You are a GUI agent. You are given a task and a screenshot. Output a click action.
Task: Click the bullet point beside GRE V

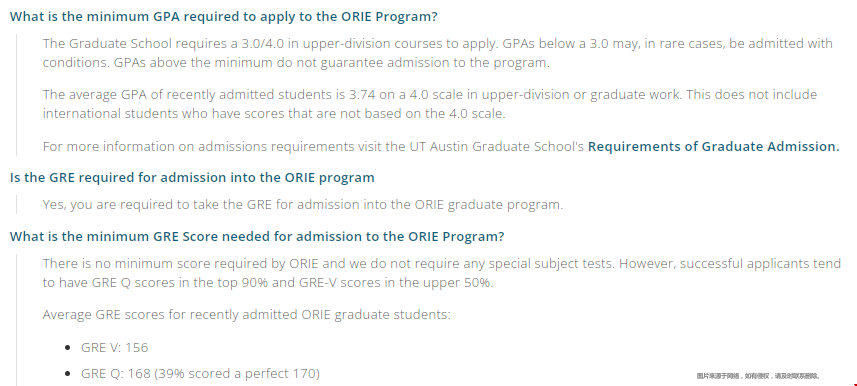67,348
